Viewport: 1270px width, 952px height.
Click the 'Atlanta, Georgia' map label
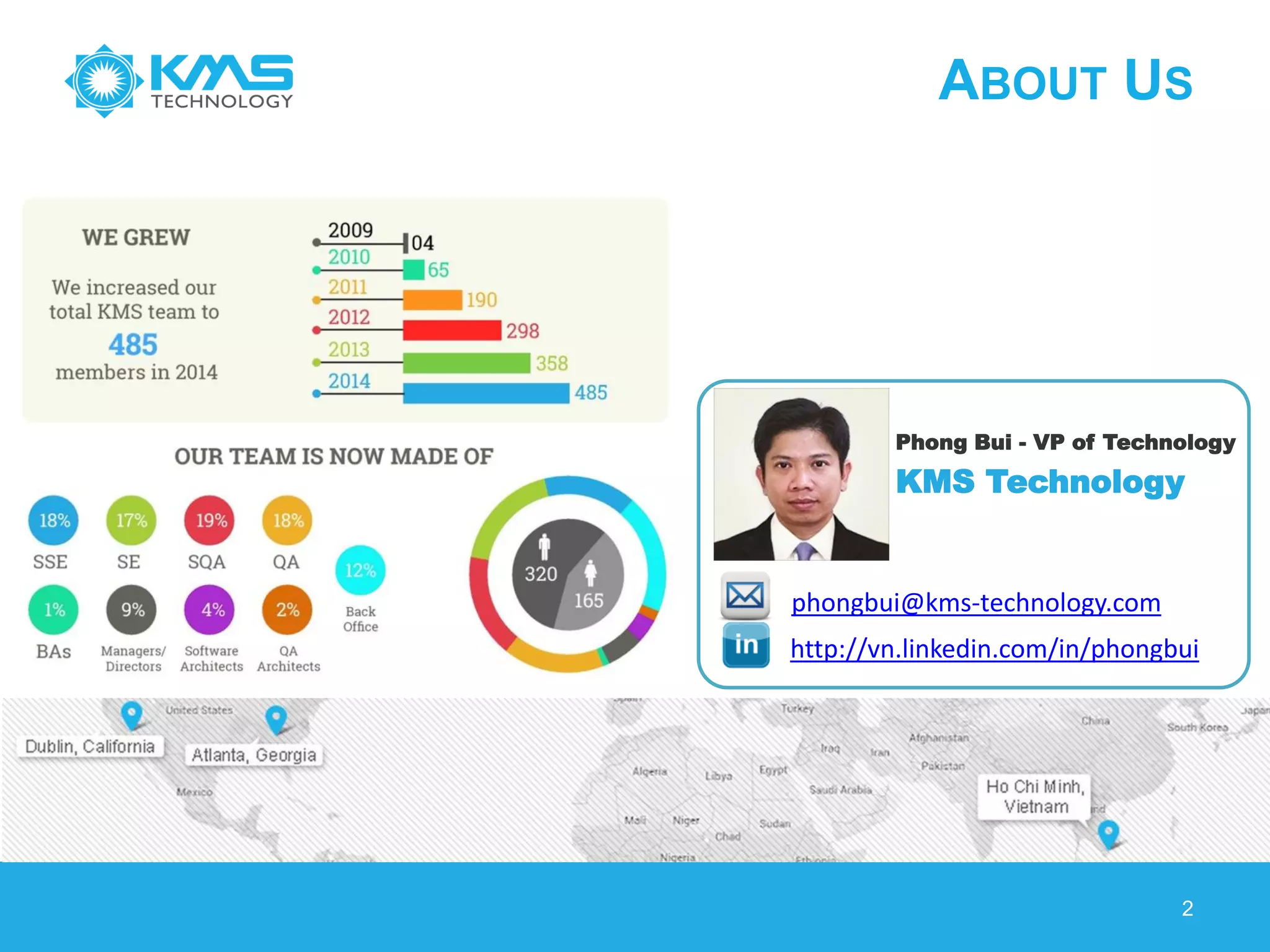click(x=254, y=755)
